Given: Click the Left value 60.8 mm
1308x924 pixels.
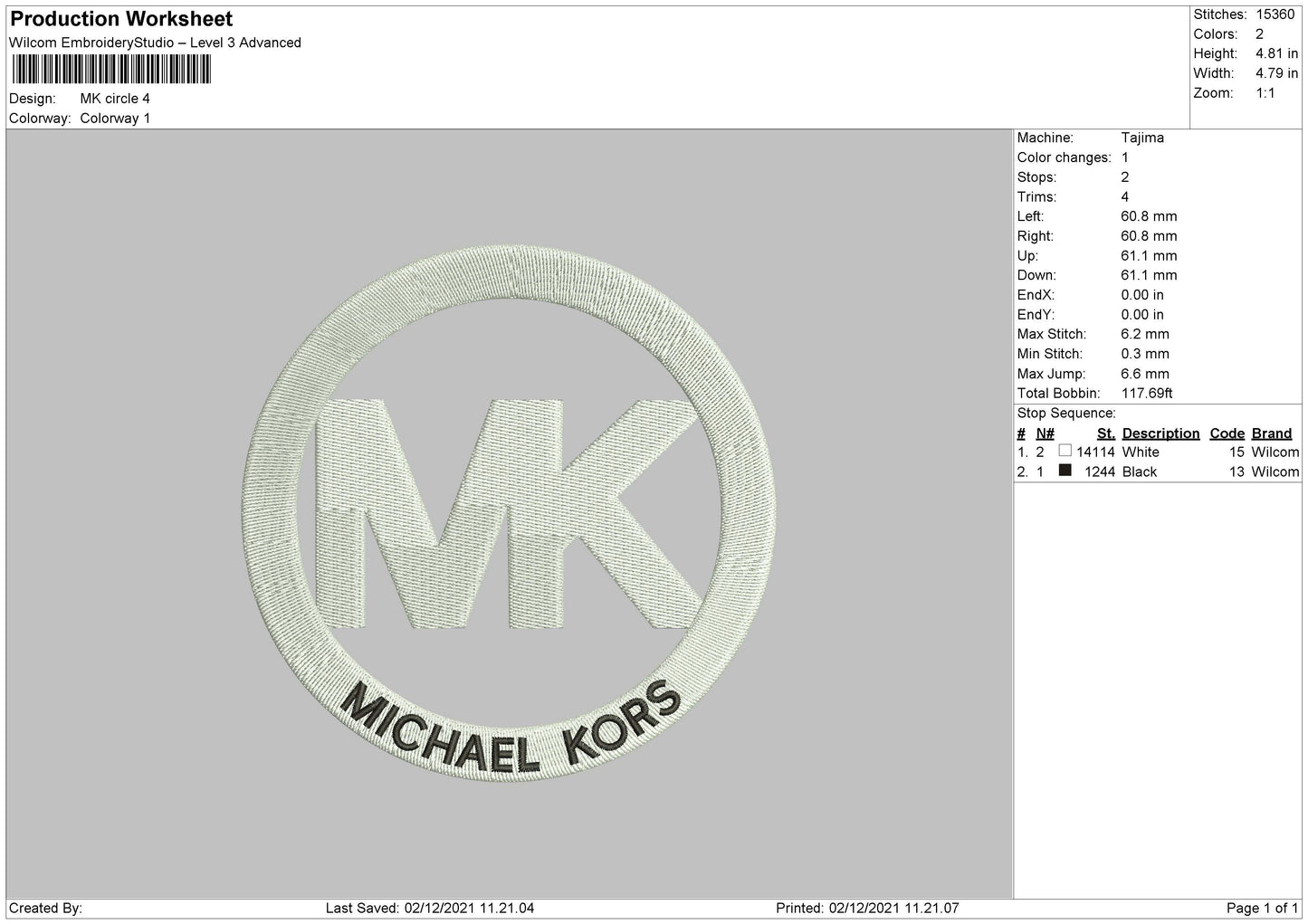Looking at the screenshot, I should tap(1149, 216).
